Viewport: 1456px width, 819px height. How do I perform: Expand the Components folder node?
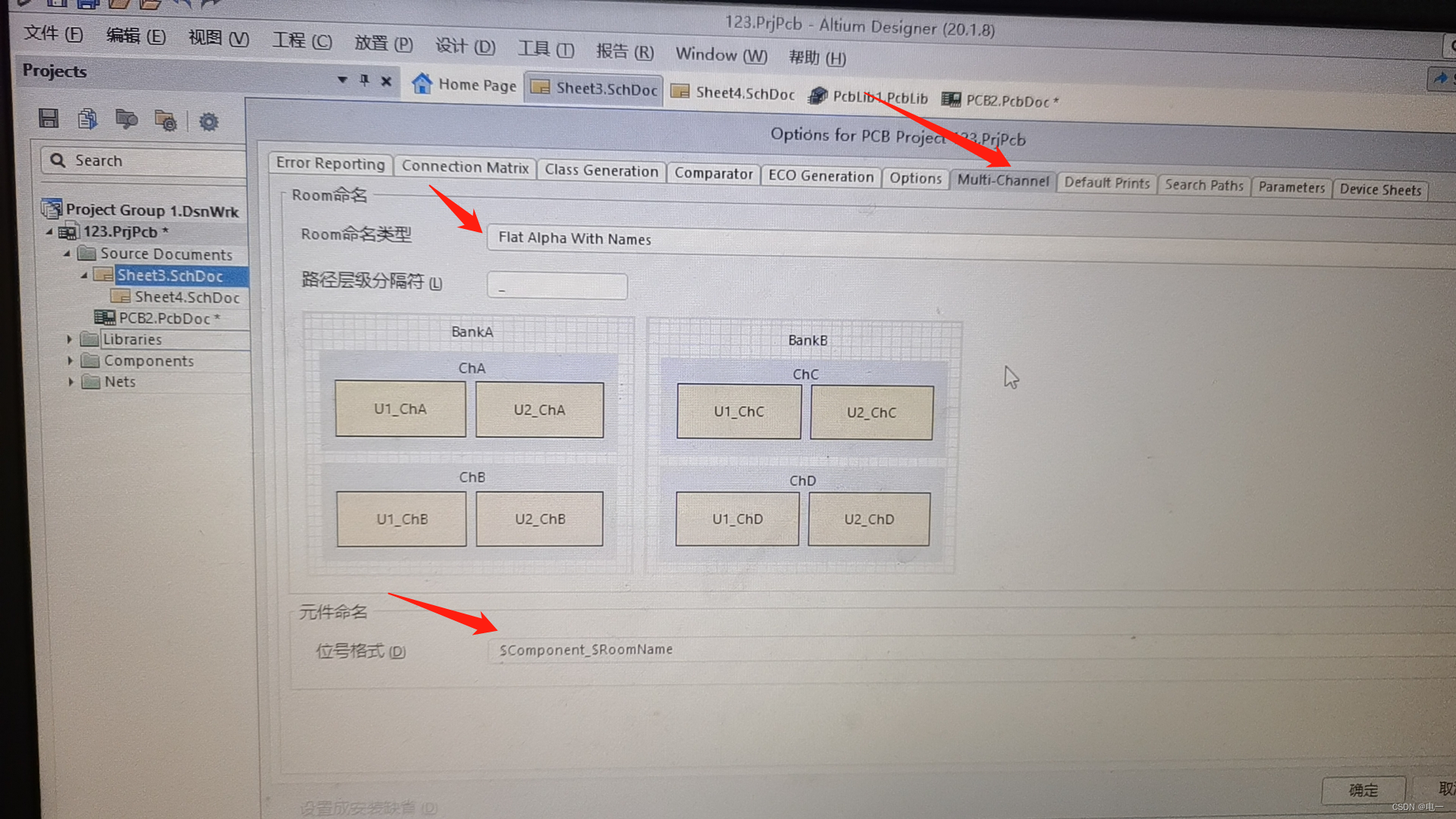70,361
